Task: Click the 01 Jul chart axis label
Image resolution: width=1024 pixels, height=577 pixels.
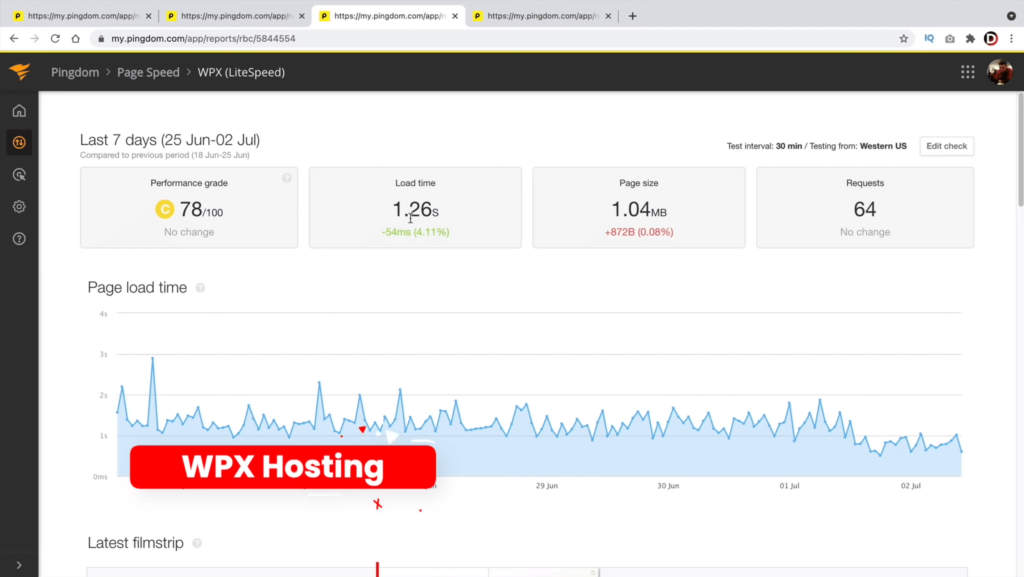Action: pos(790,486)
